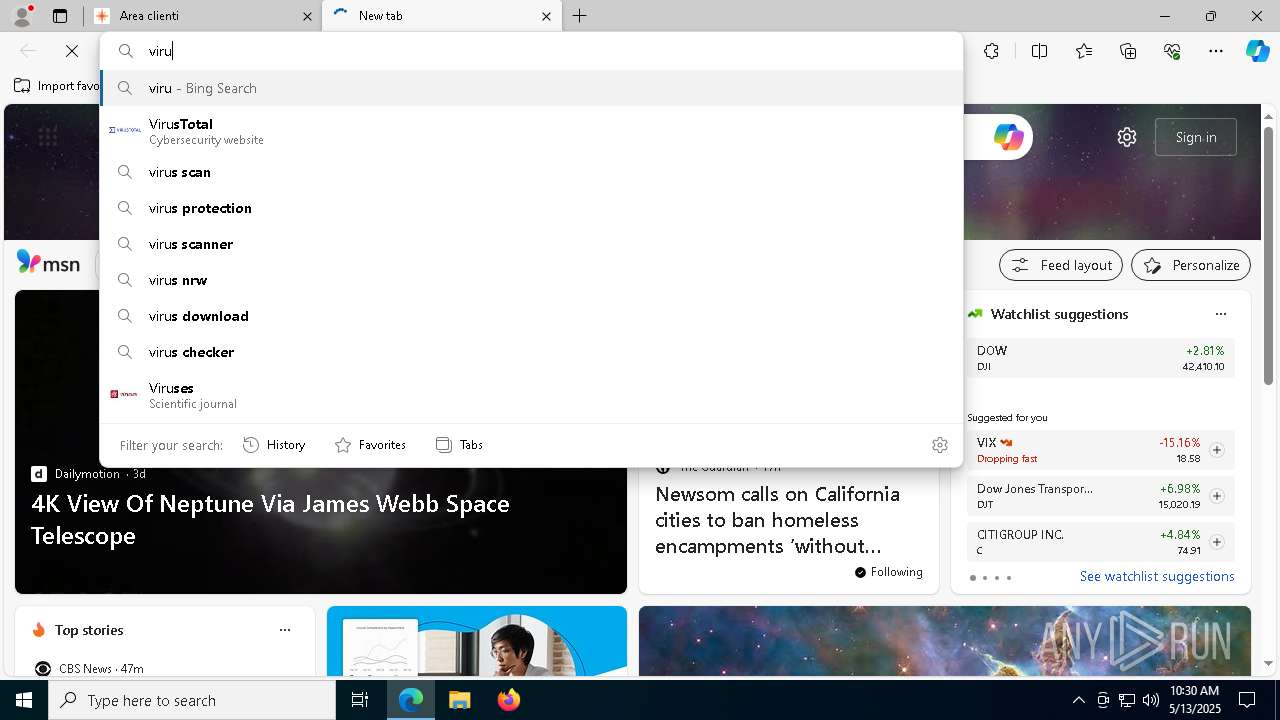Show hidden tray icons chevron
This screenshot has width=1280, height=720.
pos(1078,700)
